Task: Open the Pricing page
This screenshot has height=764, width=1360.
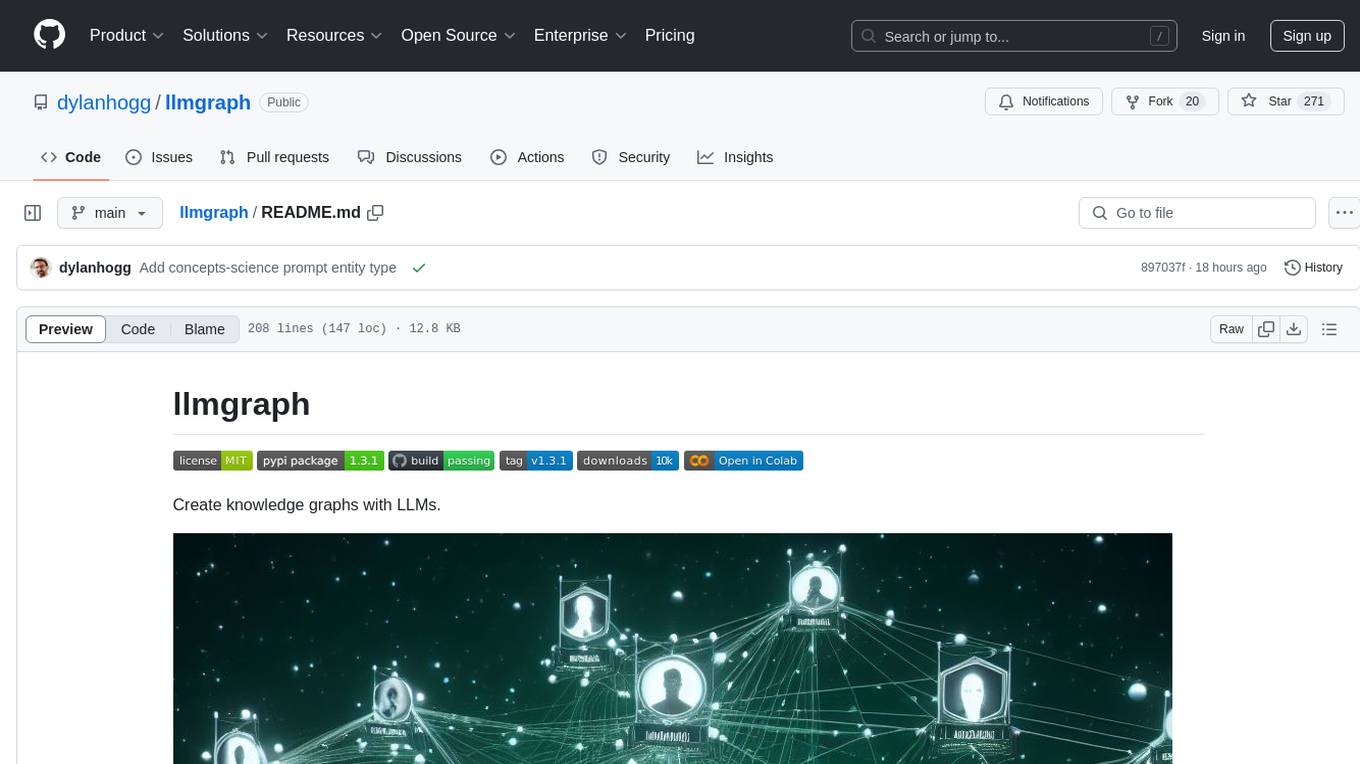Action: [670, 35]
